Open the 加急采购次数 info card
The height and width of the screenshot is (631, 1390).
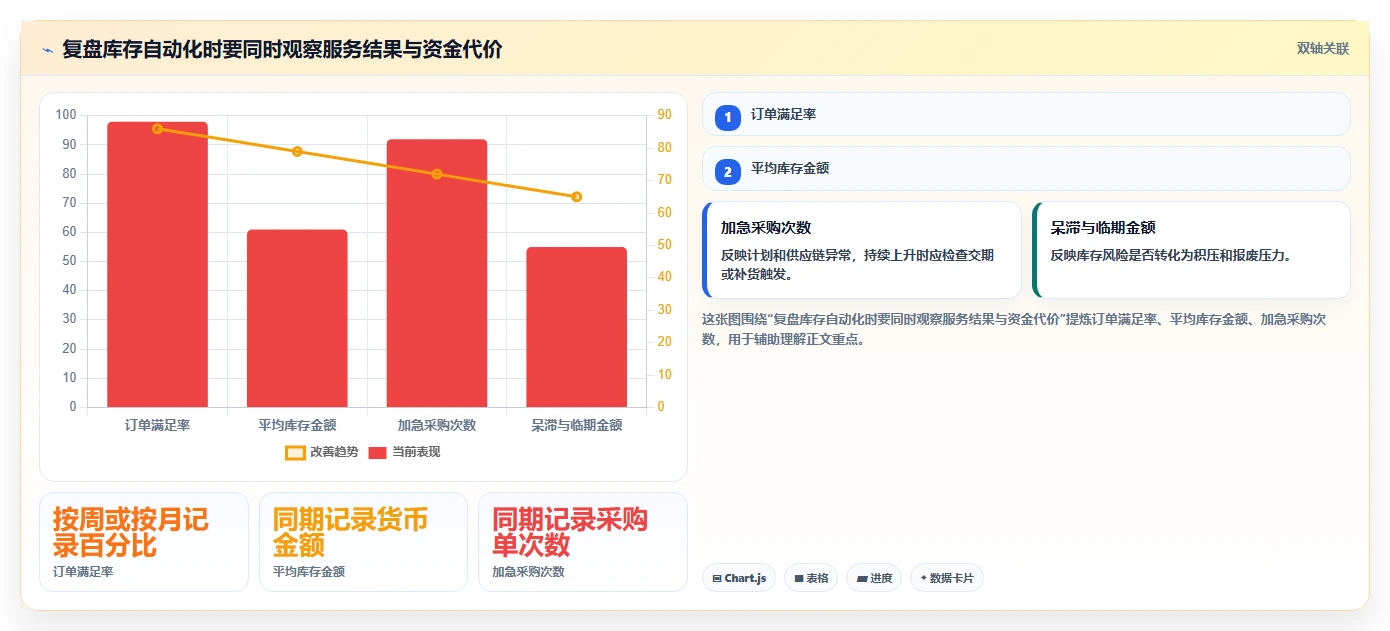coord(862,250)
